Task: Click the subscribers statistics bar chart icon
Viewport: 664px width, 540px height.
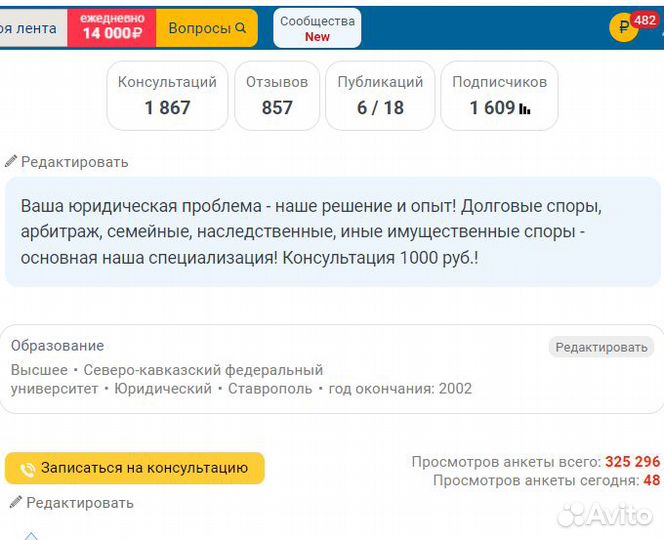Action: [x=525, y=108]
